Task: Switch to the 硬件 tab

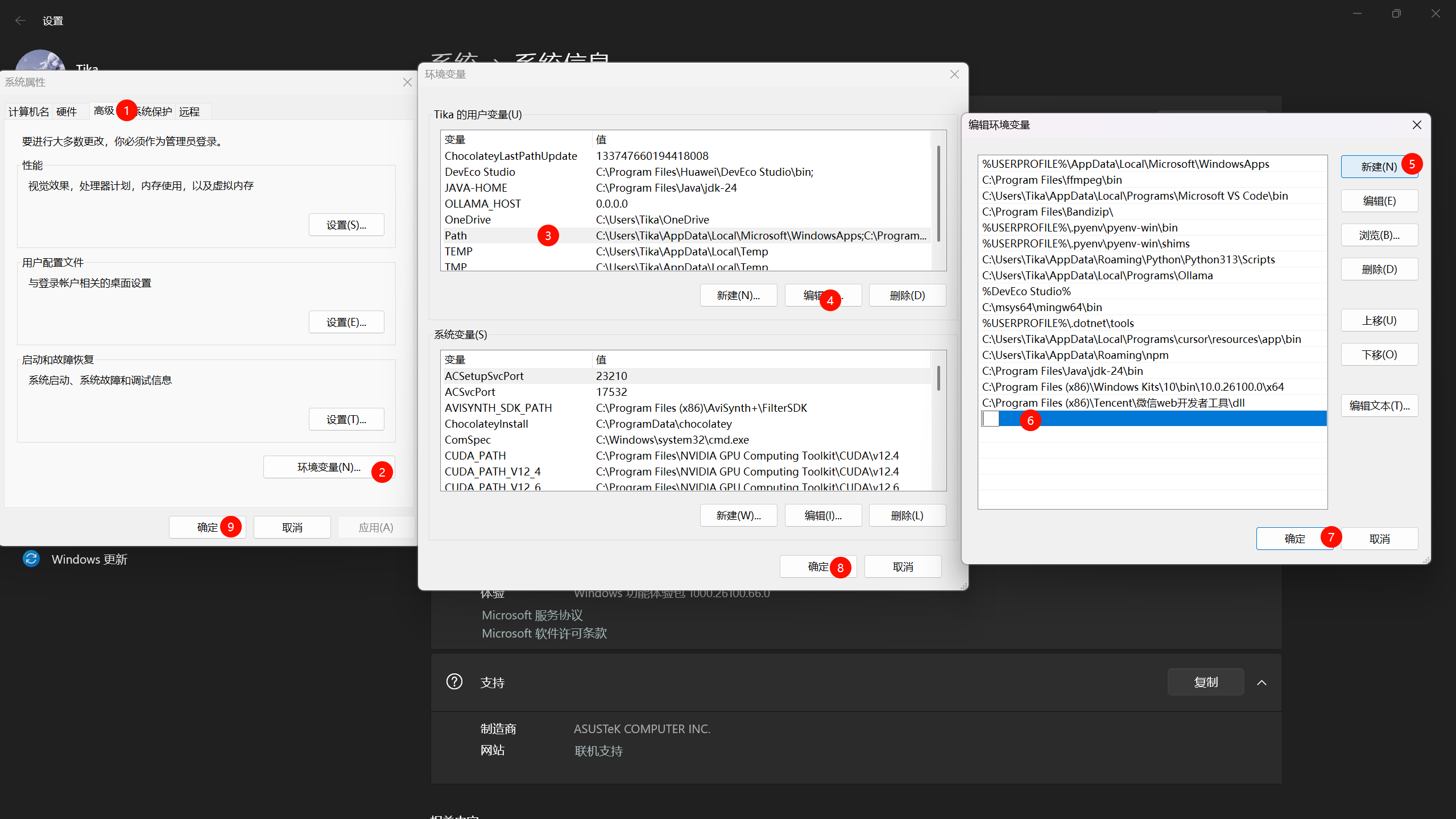Action: [x=67, y=111]
